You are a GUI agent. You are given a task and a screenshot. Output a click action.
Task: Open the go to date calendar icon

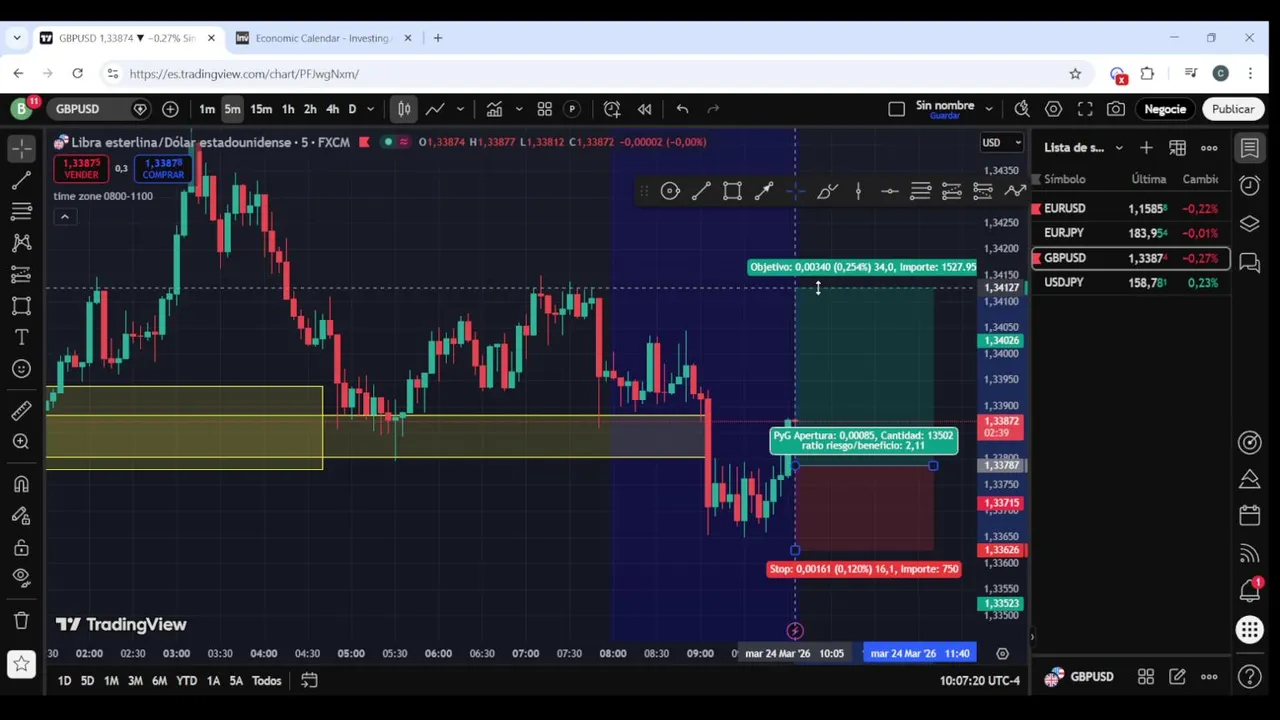point(309,681)
